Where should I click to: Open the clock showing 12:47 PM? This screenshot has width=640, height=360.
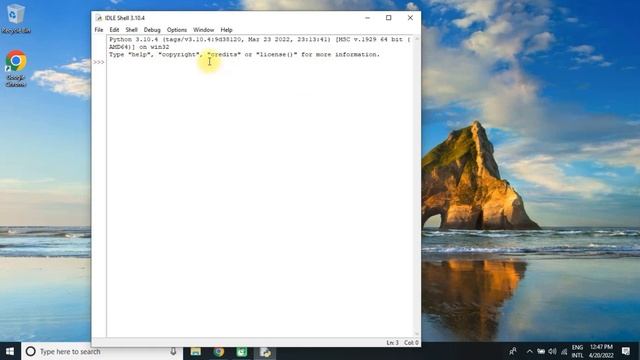[601, 351]
